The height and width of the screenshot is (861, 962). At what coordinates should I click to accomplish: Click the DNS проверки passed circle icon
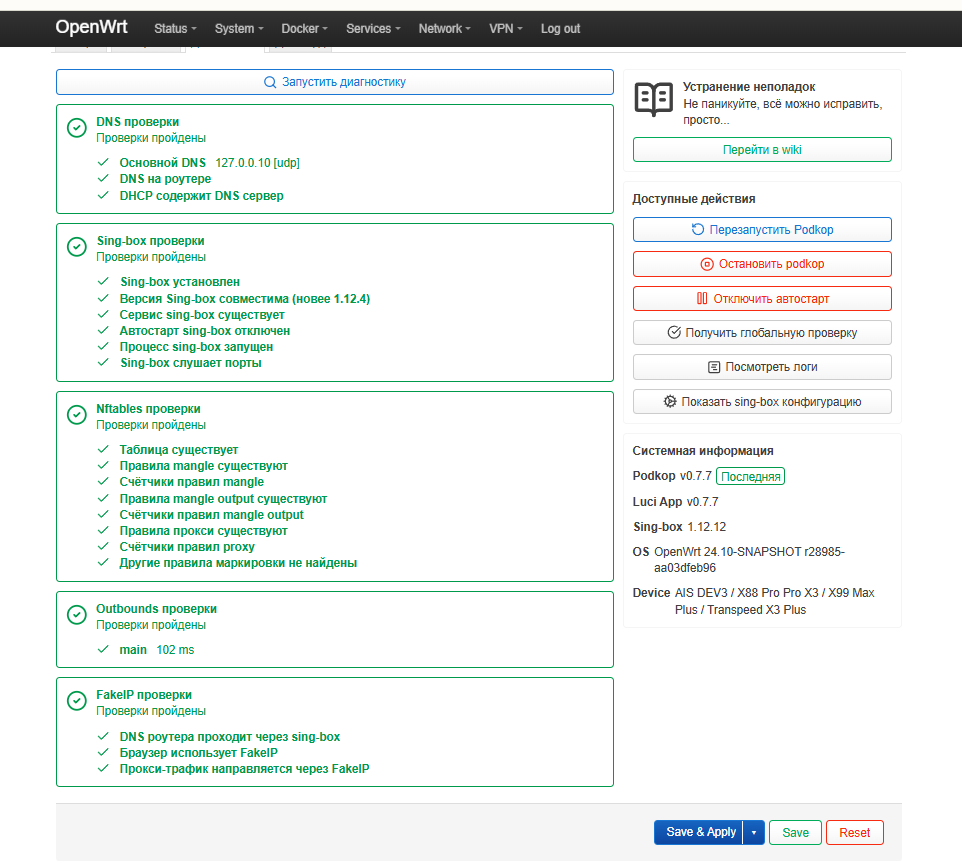click(x=77, y=128)
